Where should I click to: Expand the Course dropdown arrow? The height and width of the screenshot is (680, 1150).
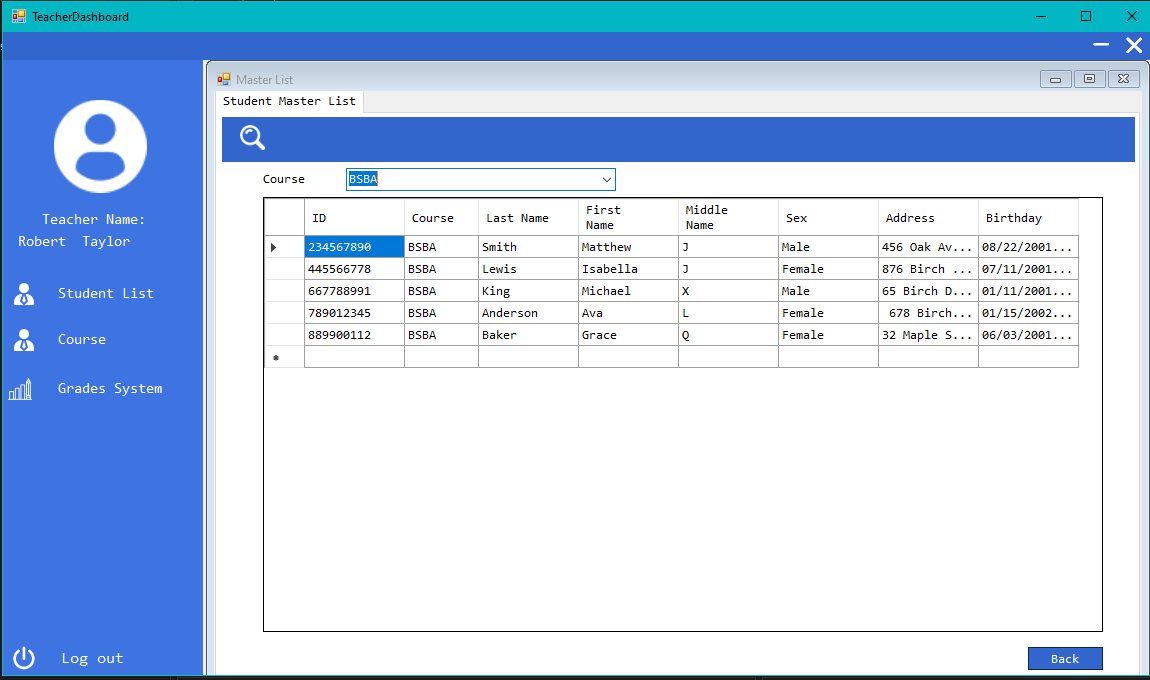tap(606, 179)
